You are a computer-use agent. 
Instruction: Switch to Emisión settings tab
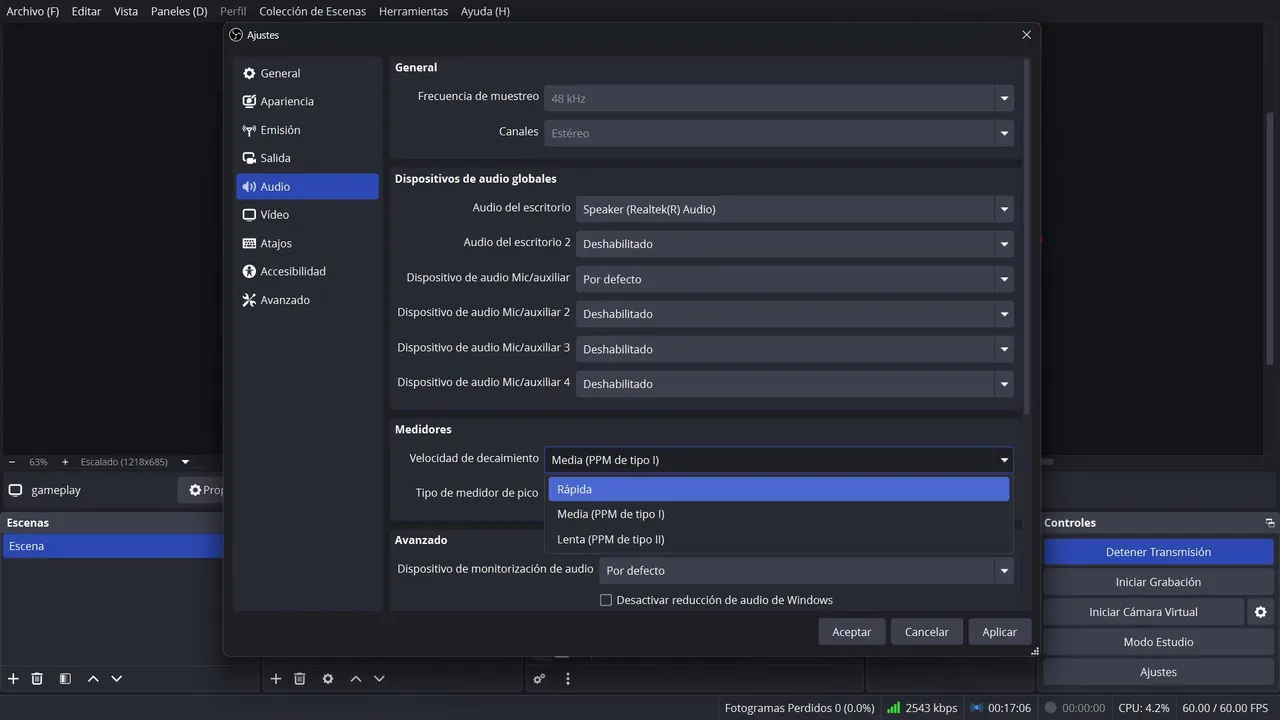coord(280,130)
